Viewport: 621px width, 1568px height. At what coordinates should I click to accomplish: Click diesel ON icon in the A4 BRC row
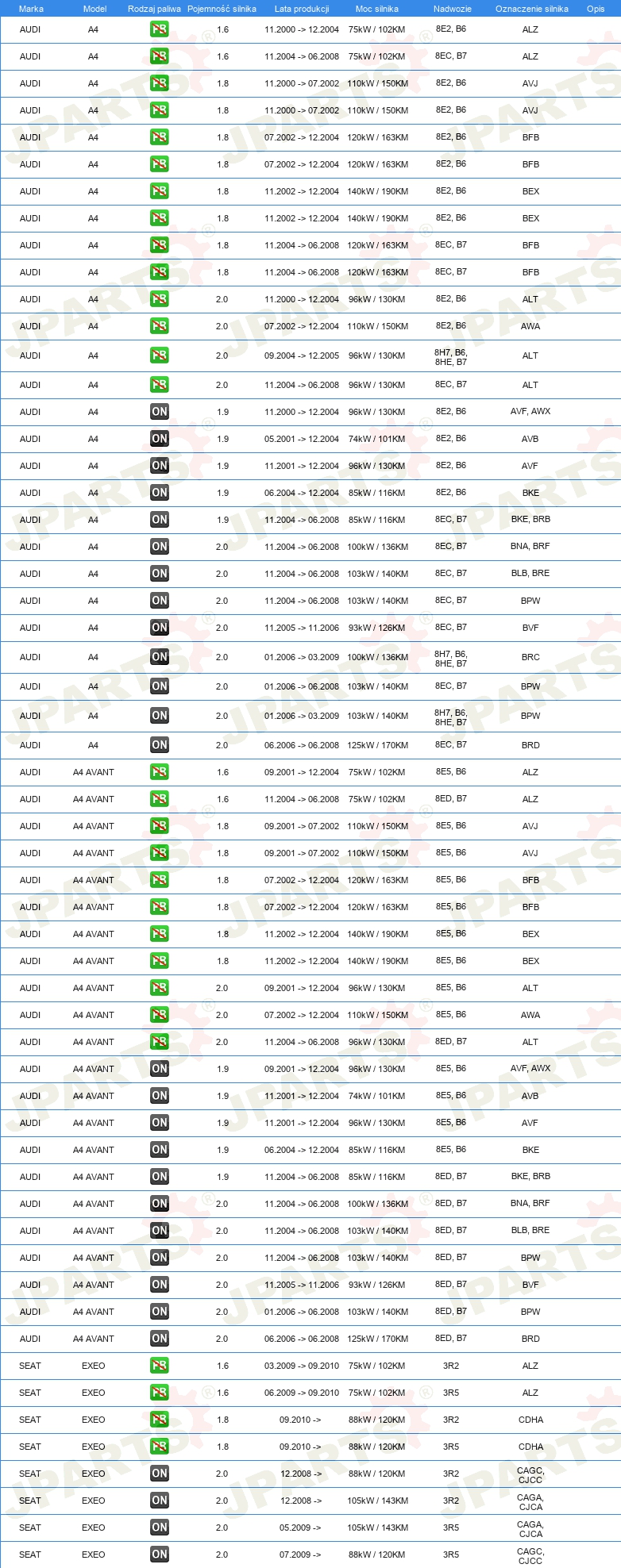[160, 657]
